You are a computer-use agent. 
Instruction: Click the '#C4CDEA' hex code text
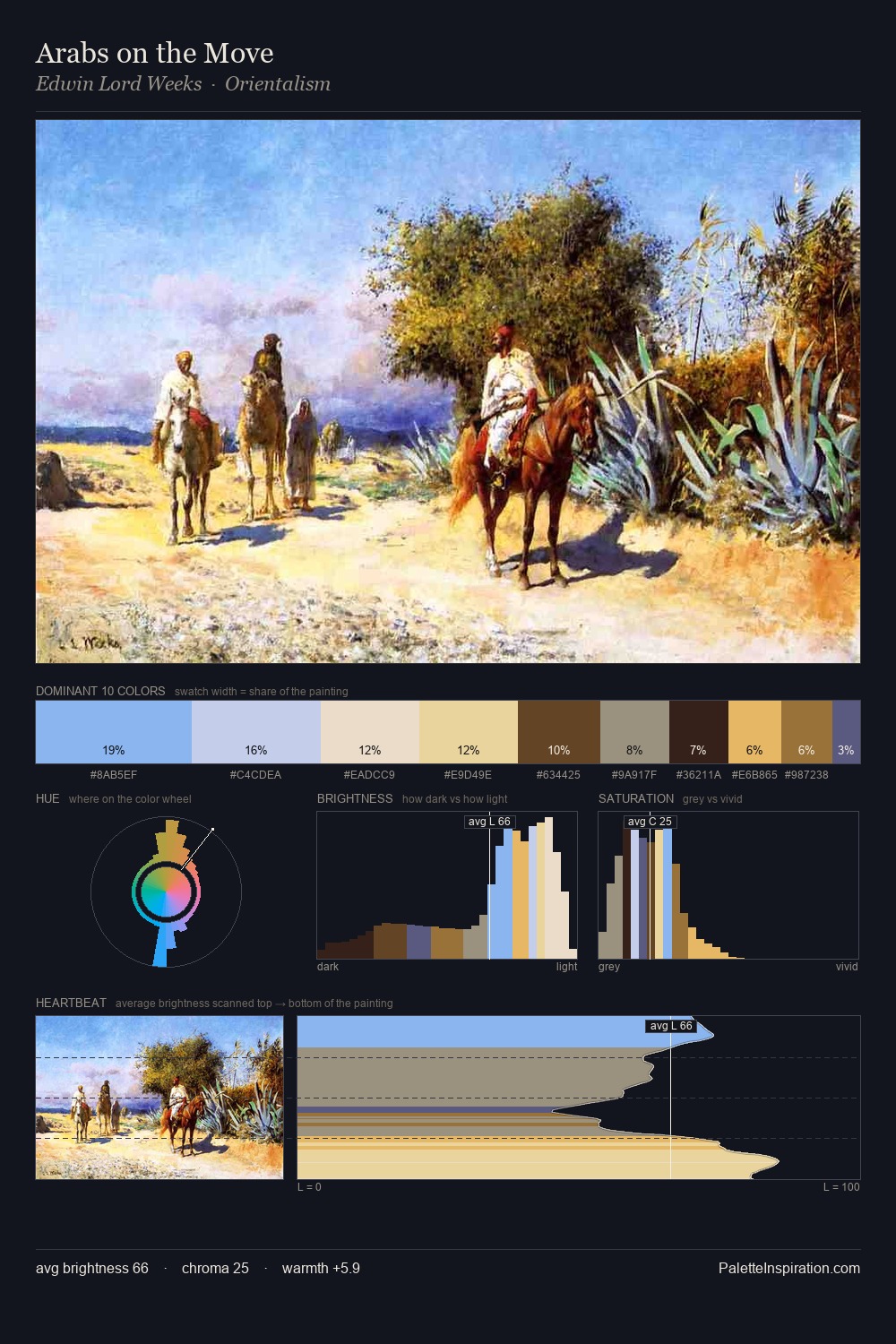click(x=255, y=775)
